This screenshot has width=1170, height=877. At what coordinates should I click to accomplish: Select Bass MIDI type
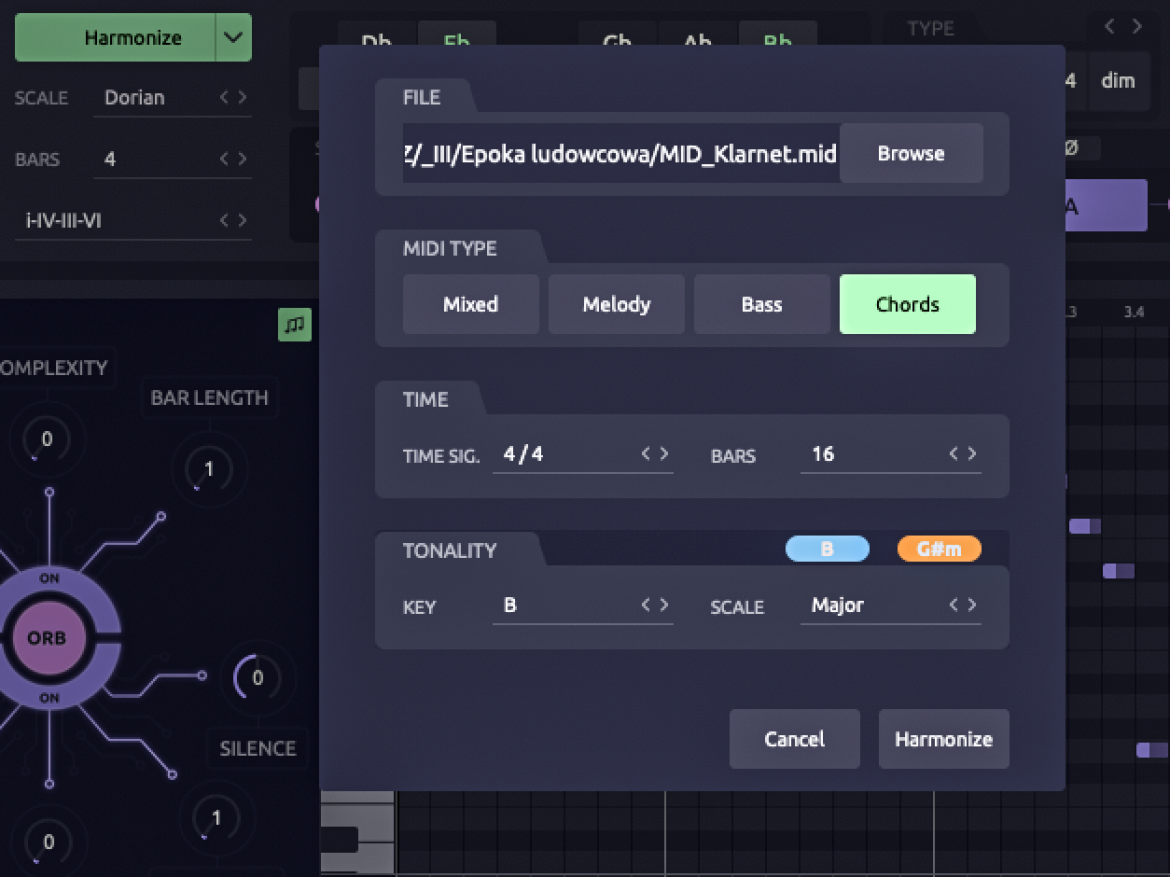[x=762, y=305]
